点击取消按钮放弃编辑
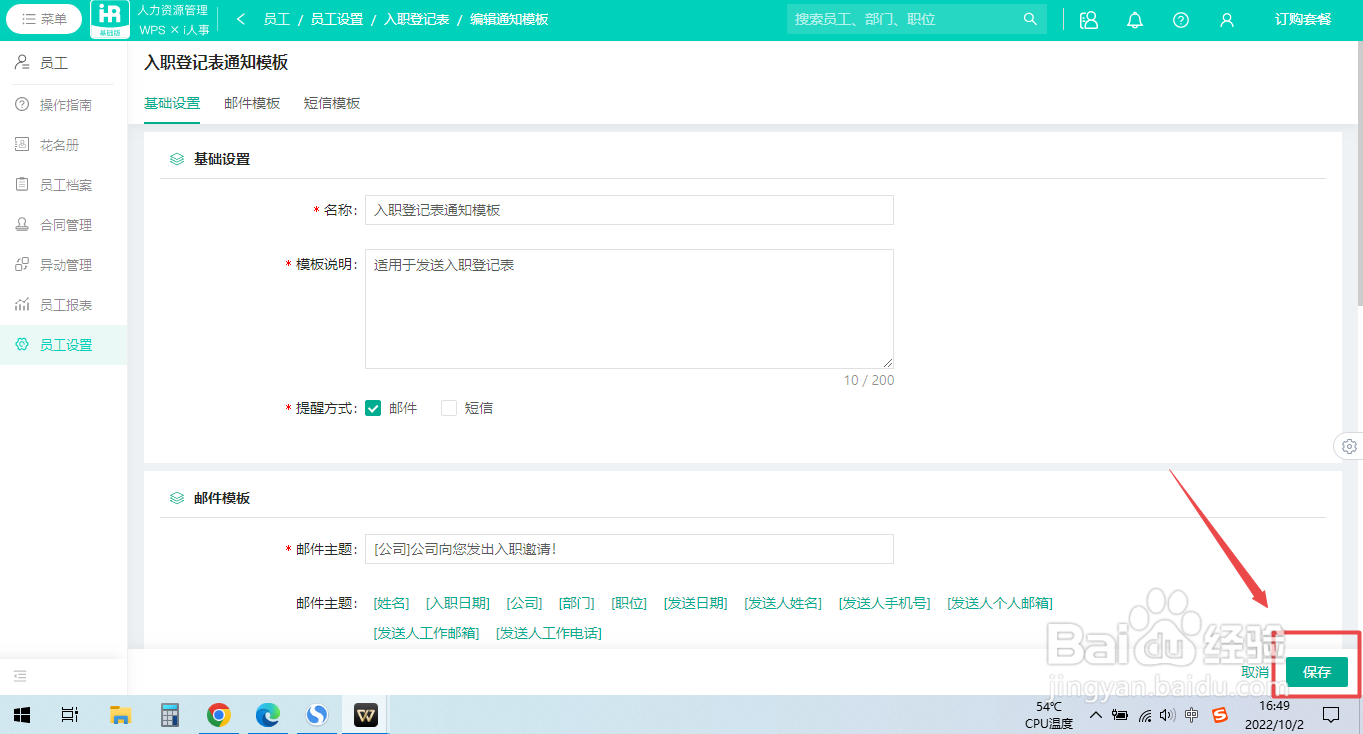The width and height of the screenshot is (1363, 734). pos(1254,672)
